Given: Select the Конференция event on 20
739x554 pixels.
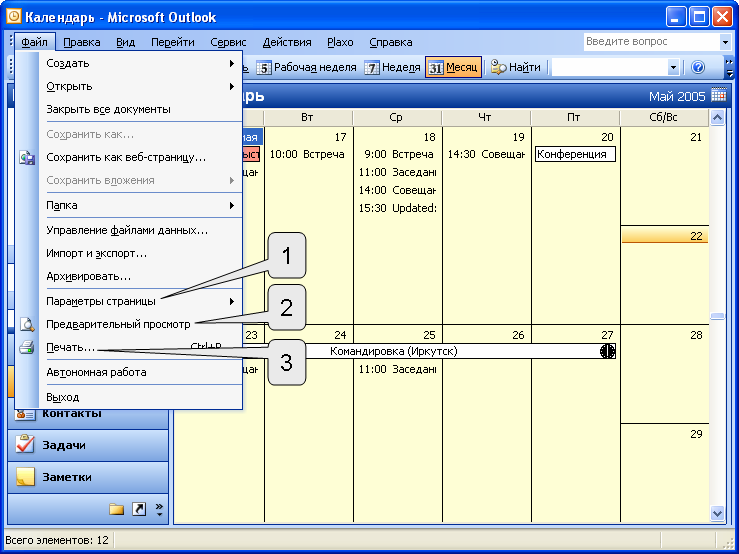Looking at the screenshot, I should [x=575, y=154].
